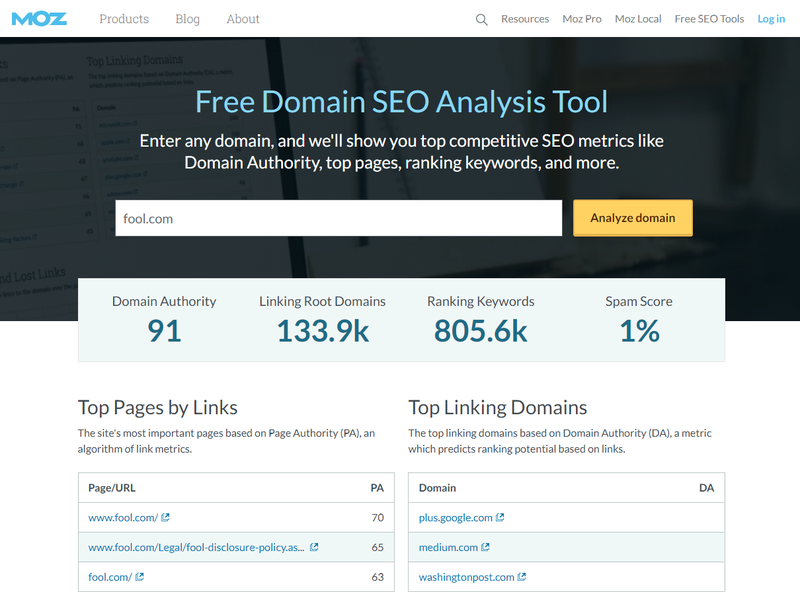Select the Ranking Keywords value 805.6k
The image size is (800, 592).
[481, 331]
